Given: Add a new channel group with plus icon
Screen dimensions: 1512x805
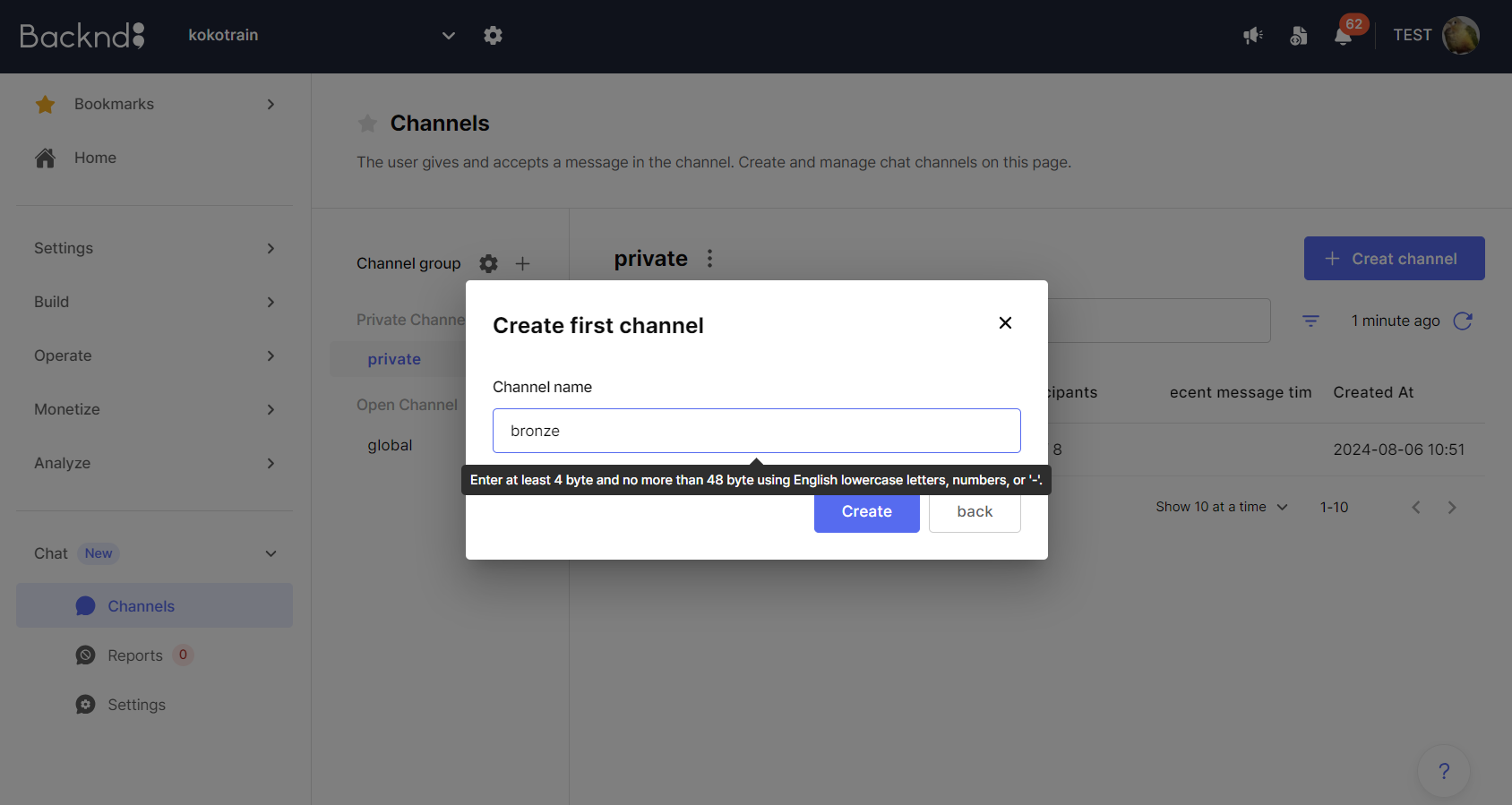Looking at the screenshot, I should pos(523,263).
